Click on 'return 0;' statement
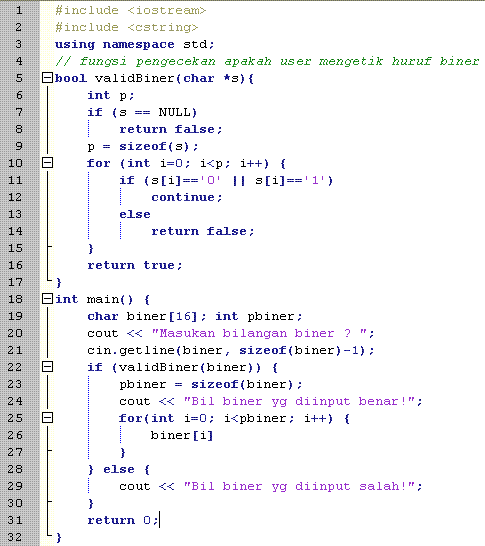This screenshot has width=485, height=546. [123, 520]
